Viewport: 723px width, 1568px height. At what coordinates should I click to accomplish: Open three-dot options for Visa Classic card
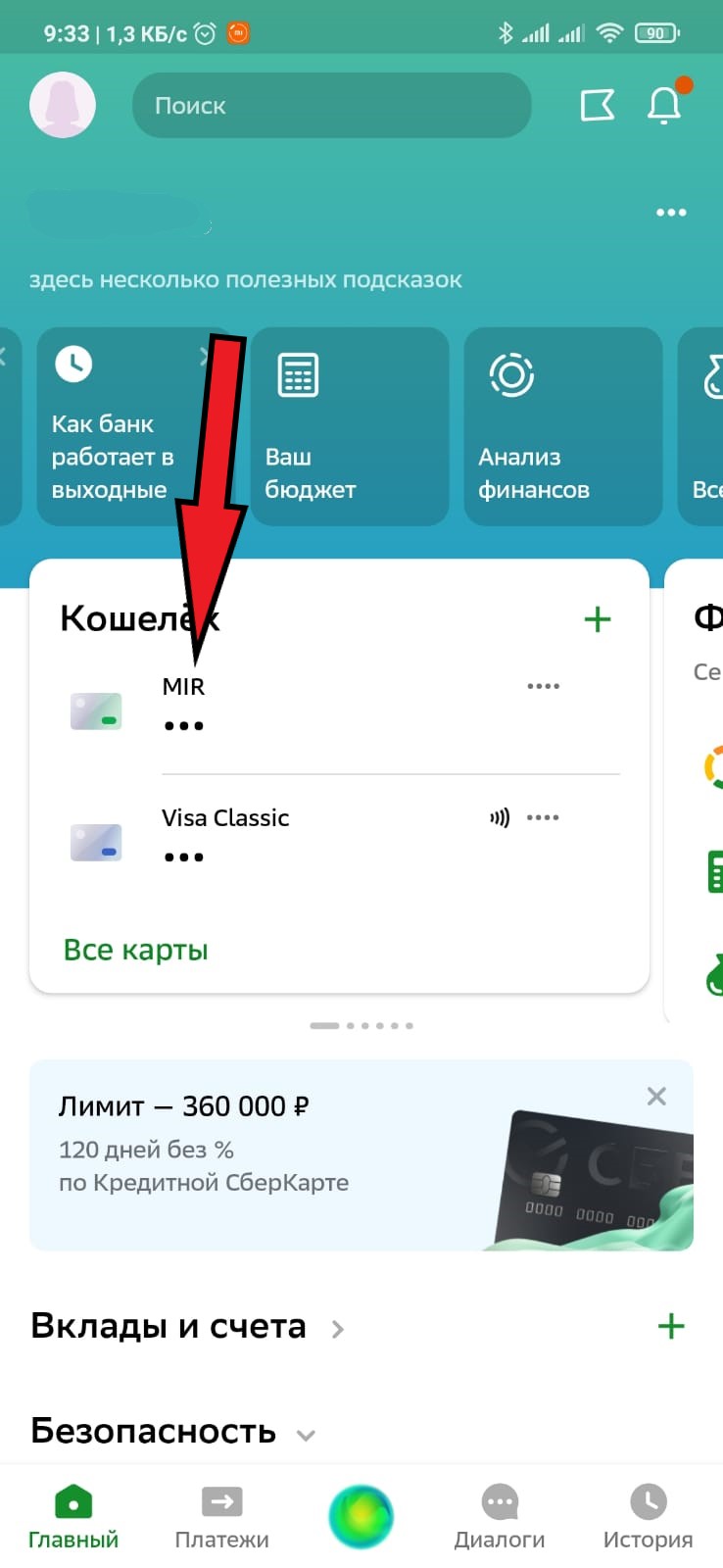[543, 817]
